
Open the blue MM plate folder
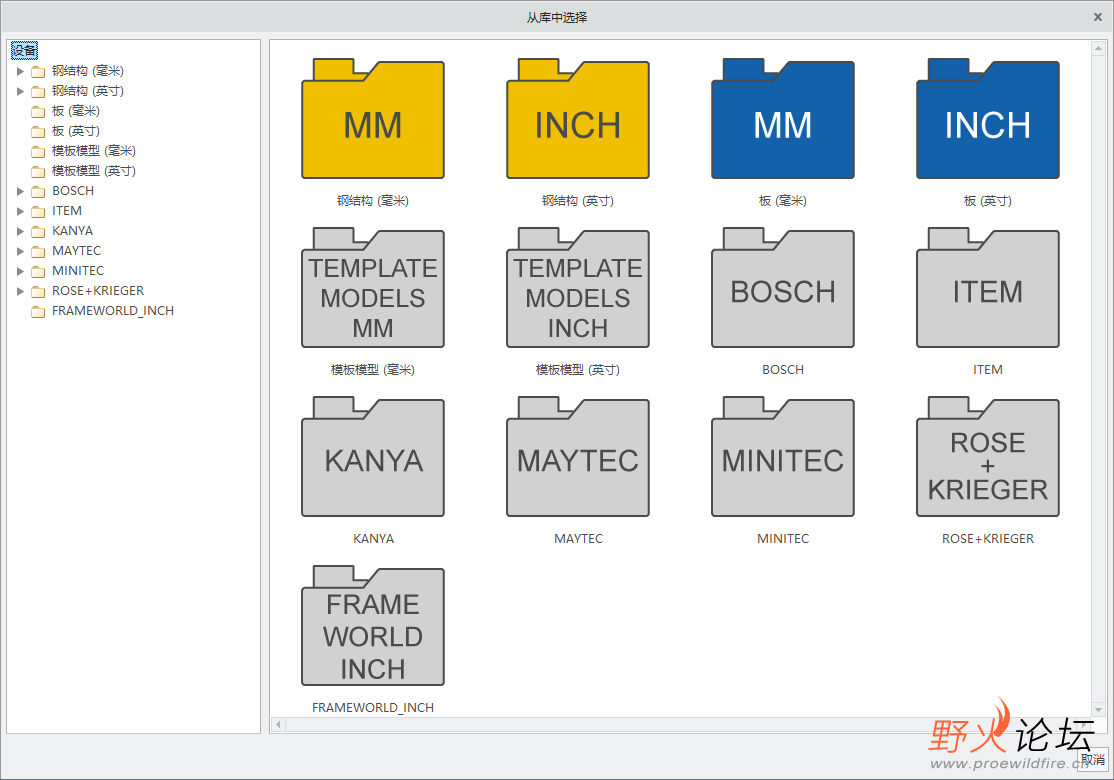(x=783, y=119)
